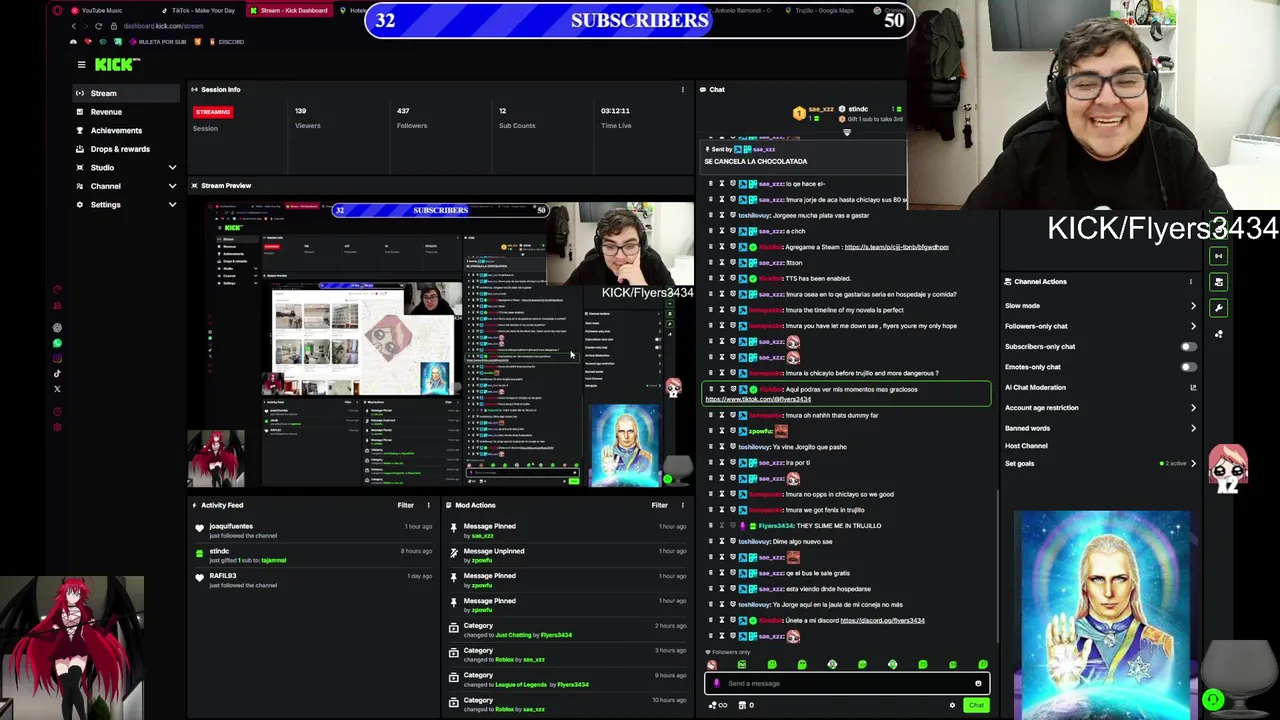
Task: Open Followers-only chat settings
Action: pos(1100,326)
